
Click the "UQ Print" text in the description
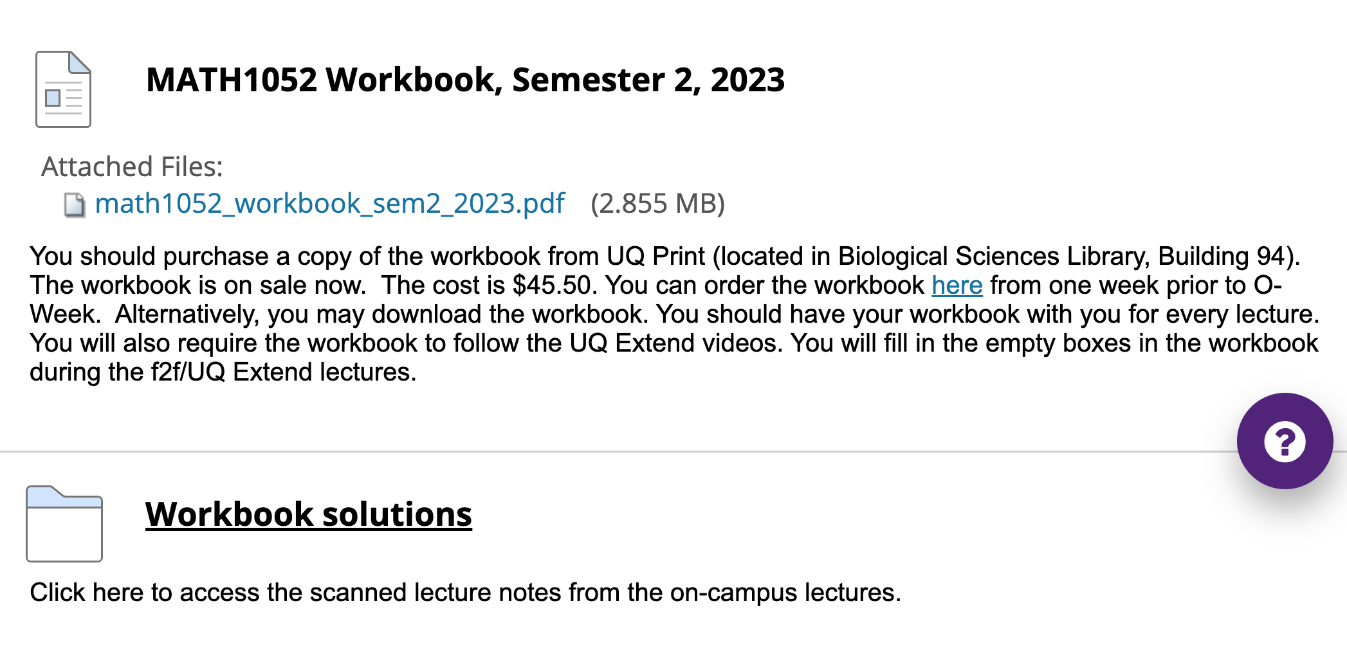click(x=654, y=255)
